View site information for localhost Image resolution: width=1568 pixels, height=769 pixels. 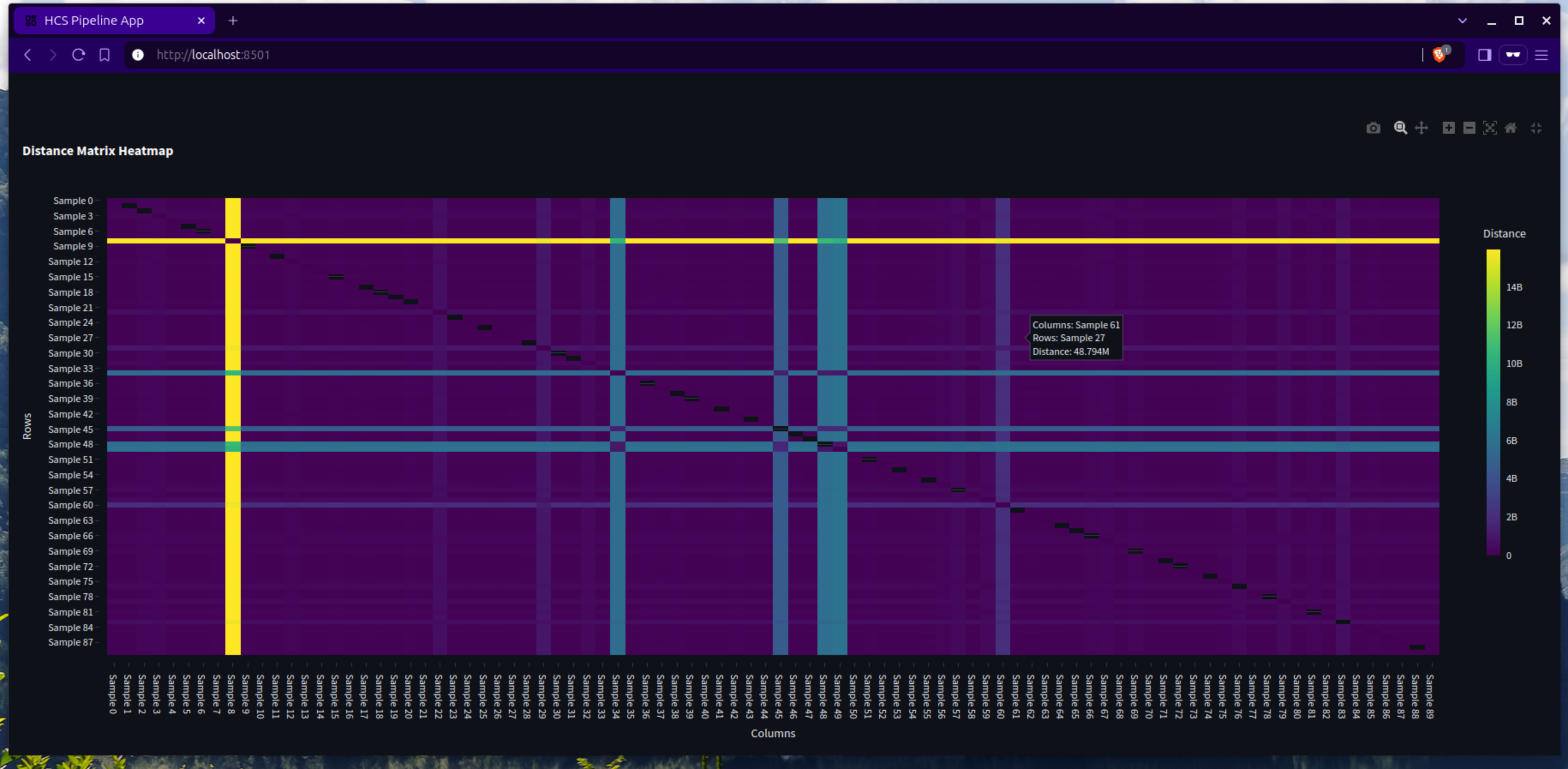pos(138,55)
